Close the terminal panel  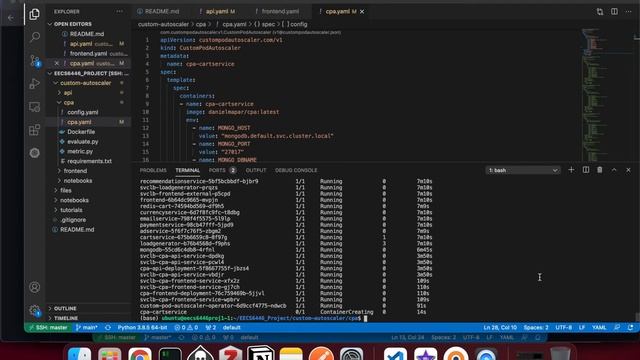(x=628, y=170)
